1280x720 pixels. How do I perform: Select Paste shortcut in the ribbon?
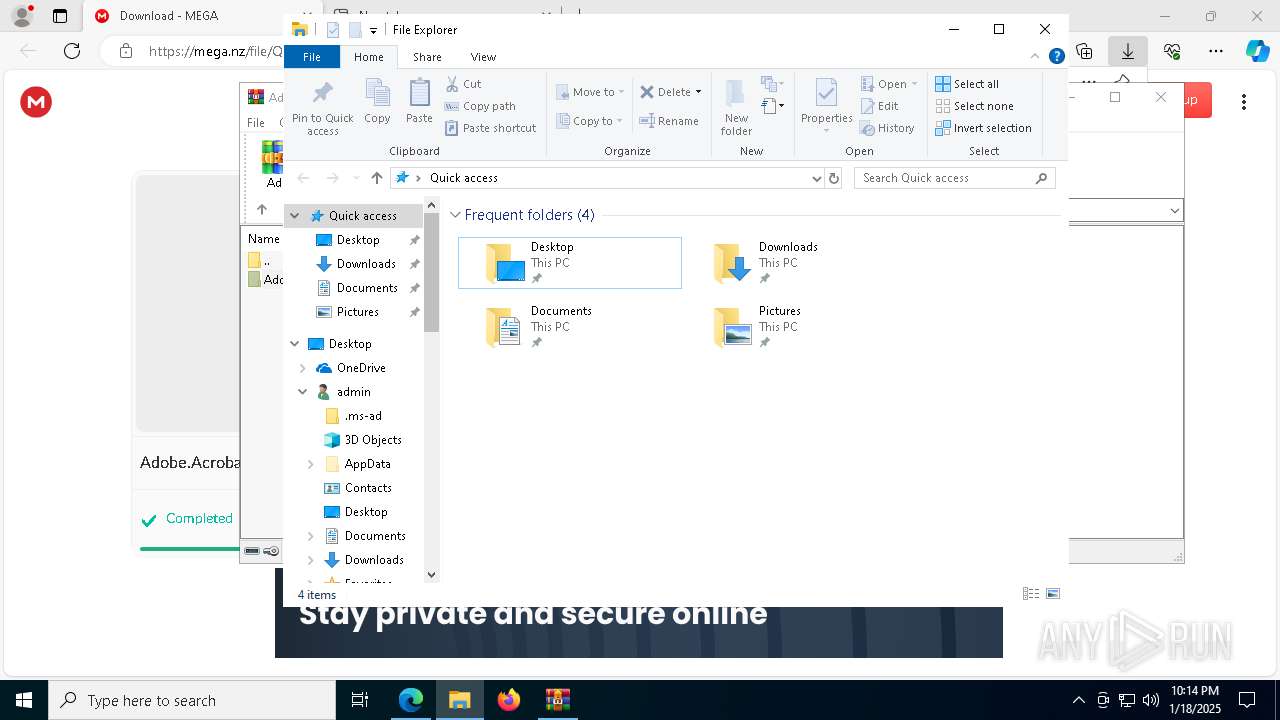[490, 128]
